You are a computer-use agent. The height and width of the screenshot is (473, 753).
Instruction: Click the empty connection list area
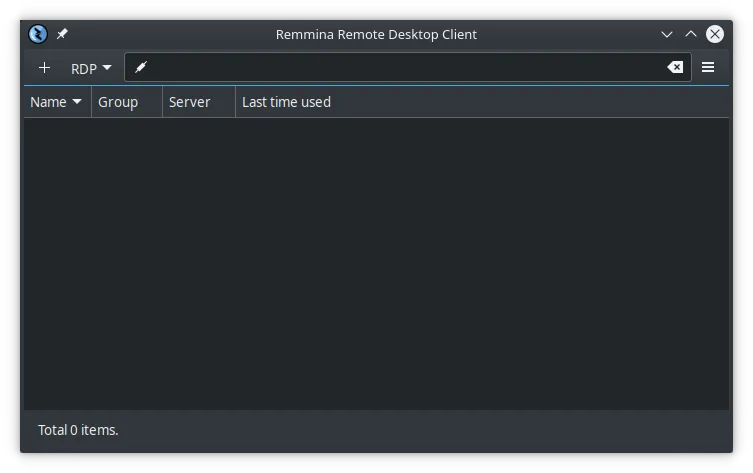[376, 260]
